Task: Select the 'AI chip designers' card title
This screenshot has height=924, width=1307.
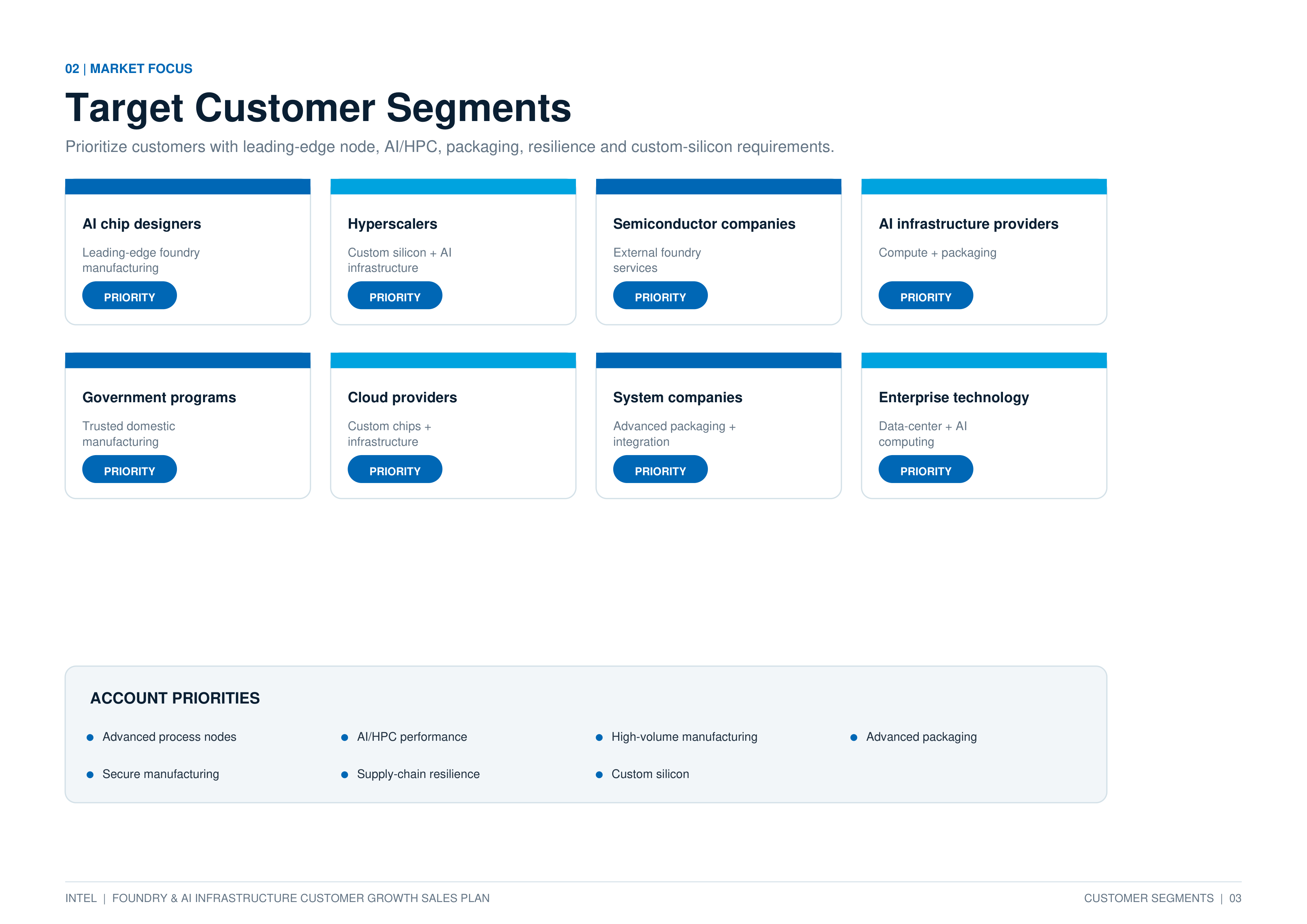Action: click(142, 224)
